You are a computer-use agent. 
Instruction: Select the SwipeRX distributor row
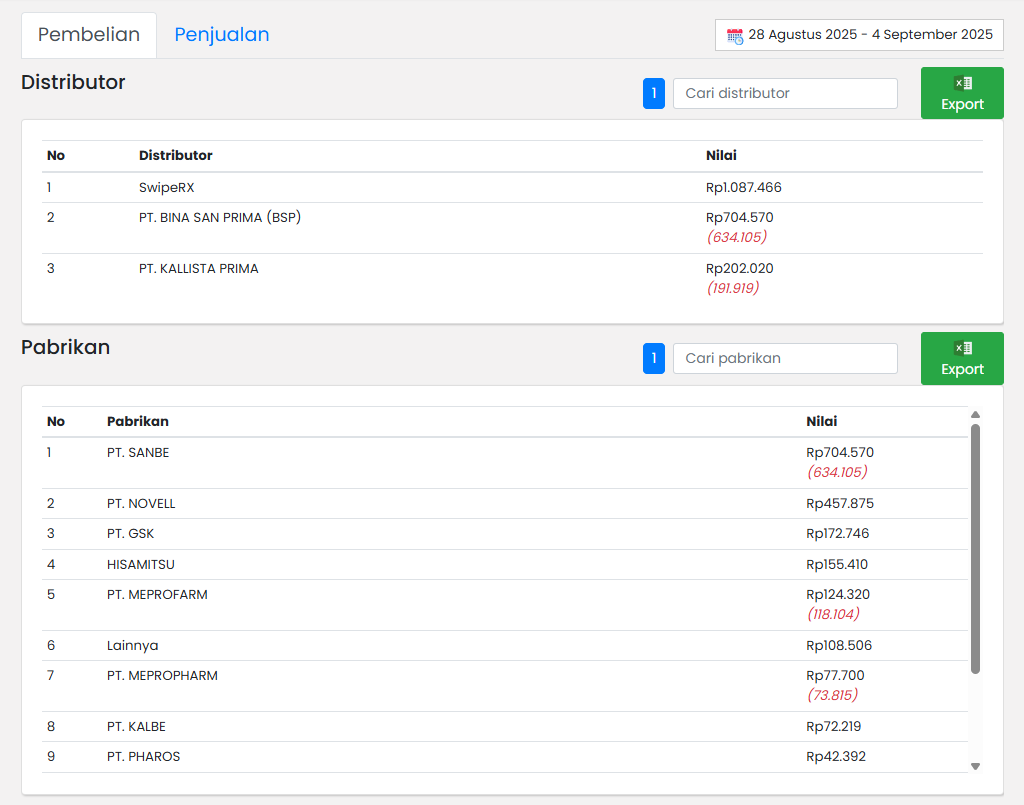pos(166,187)
